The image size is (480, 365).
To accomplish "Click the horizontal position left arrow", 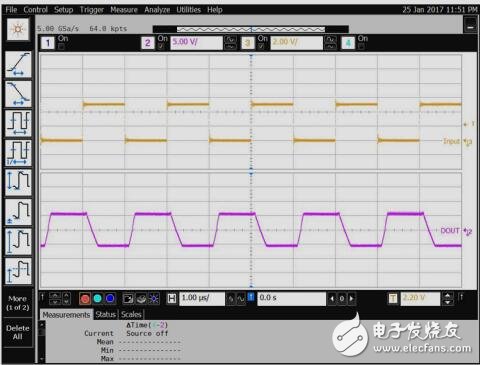I will coord(332,299).
